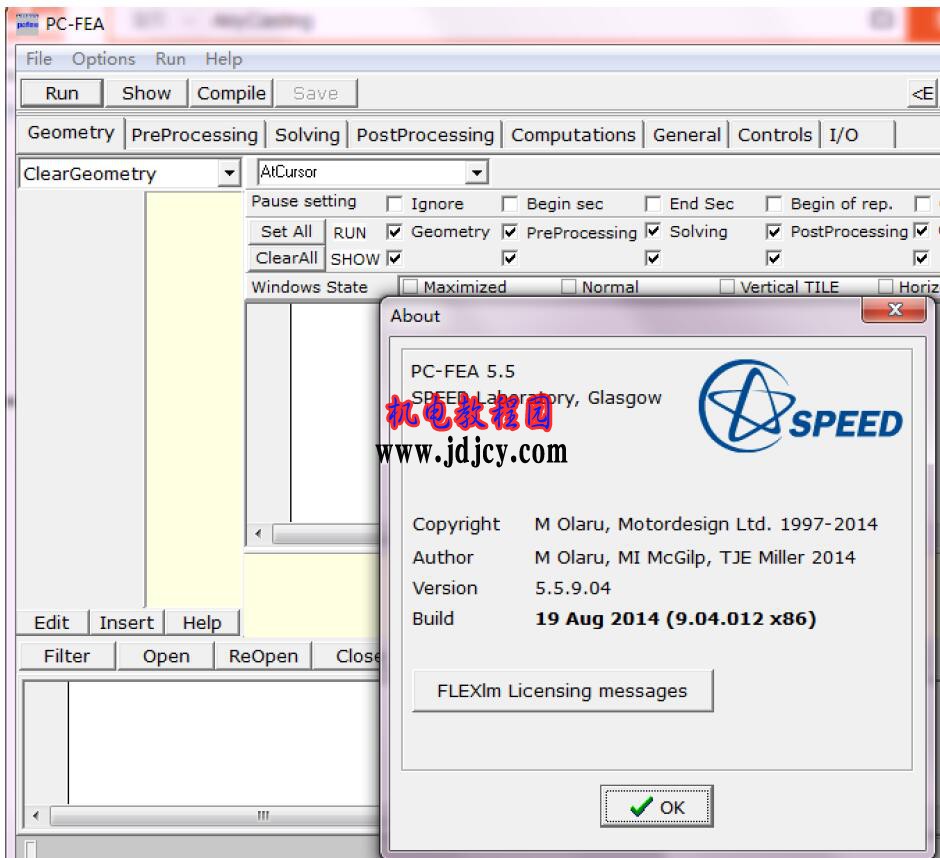The image size is (940, 858).
Task: Expand the AtCursor dropdown
Action: click(477, 173)
